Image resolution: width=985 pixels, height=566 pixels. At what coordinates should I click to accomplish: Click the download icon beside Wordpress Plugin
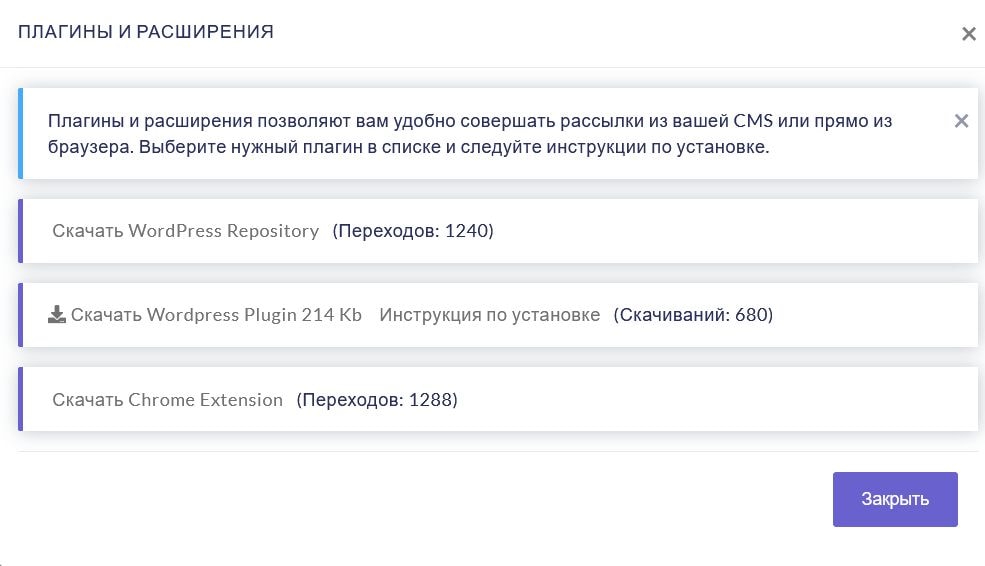pyautogui.click(x=57, y=314)
